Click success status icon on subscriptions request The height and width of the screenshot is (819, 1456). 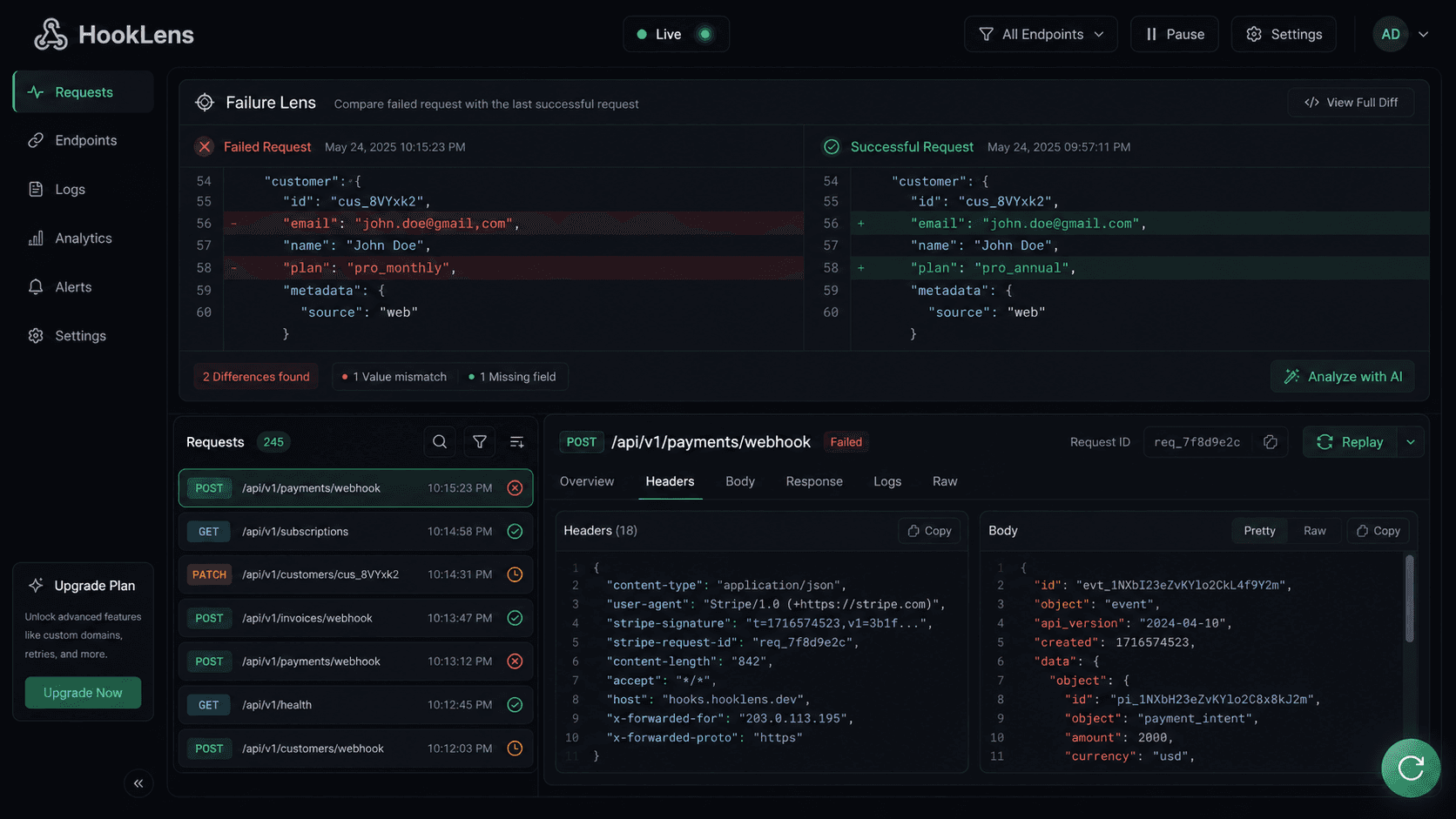pyautogui.click(x=516, y=532)
